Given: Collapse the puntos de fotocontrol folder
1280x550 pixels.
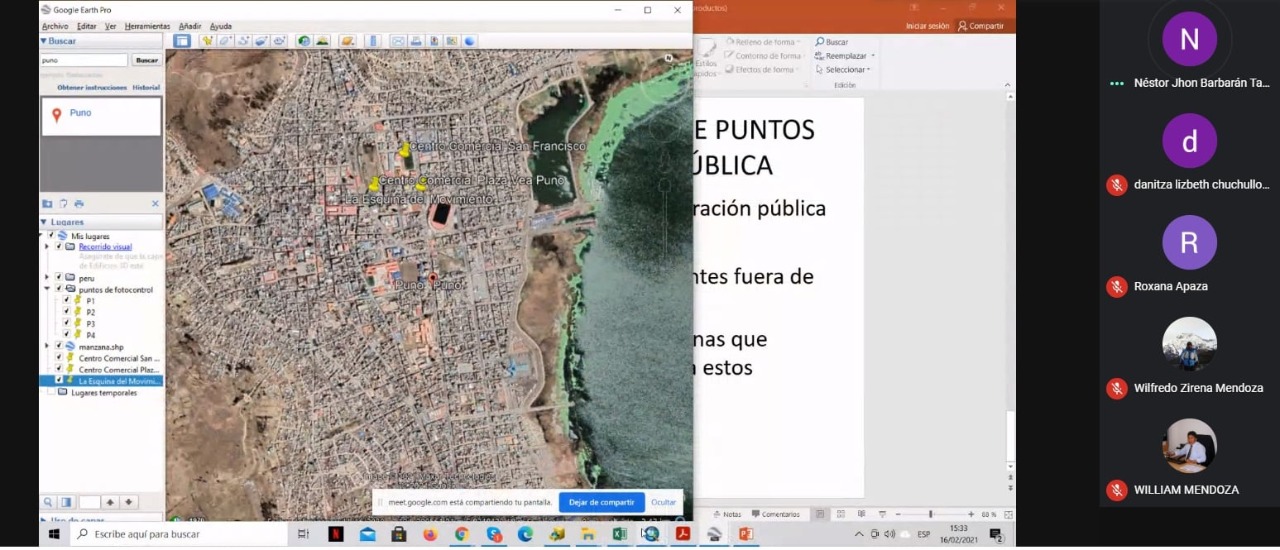Looking at the screenshot, I should coord(46,288).
